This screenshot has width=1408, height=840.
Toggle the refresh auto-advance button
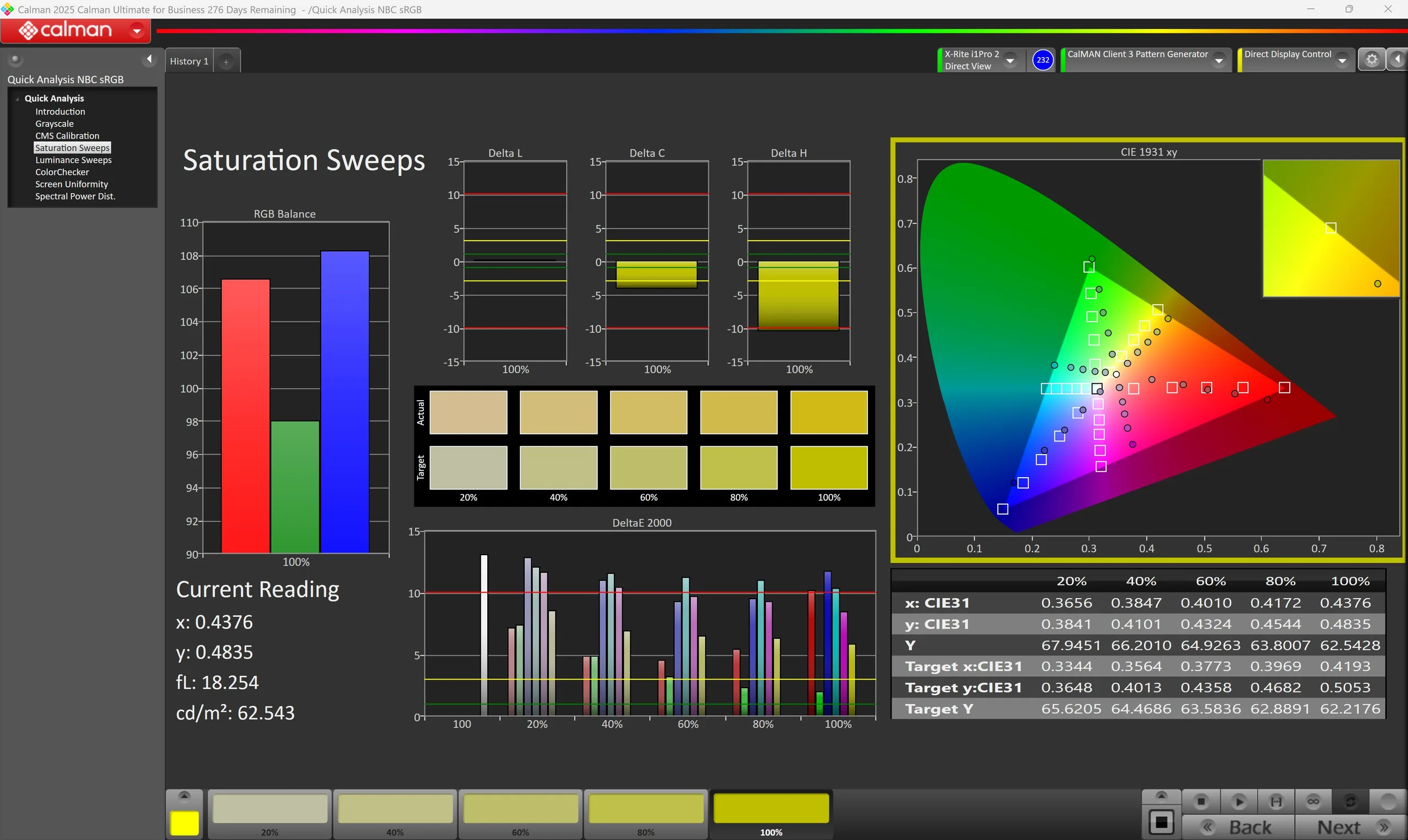click(1350, 802)
